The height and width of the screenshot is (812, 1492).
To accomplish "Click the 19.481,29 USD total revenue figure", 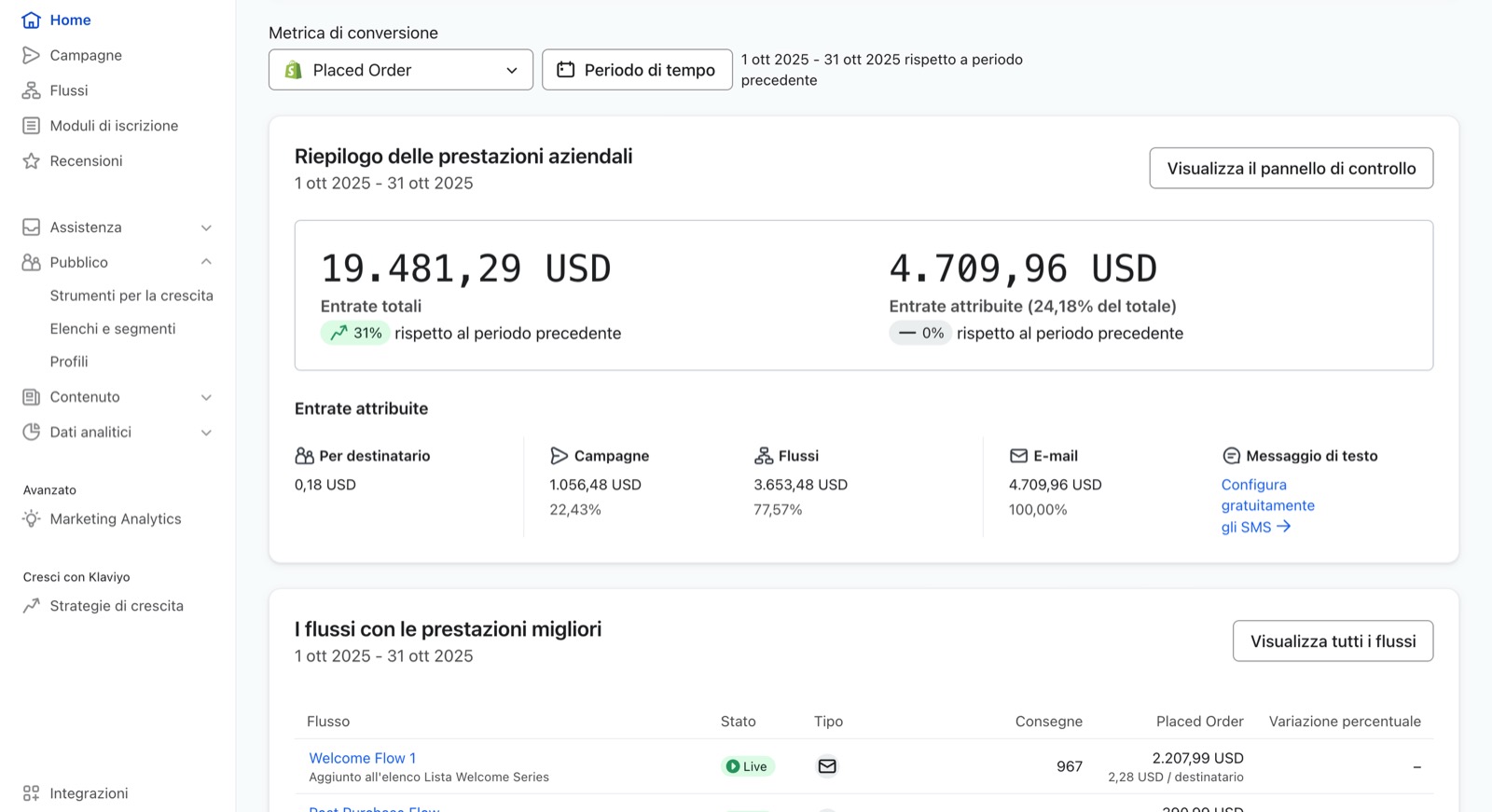I will coord(466,269).
